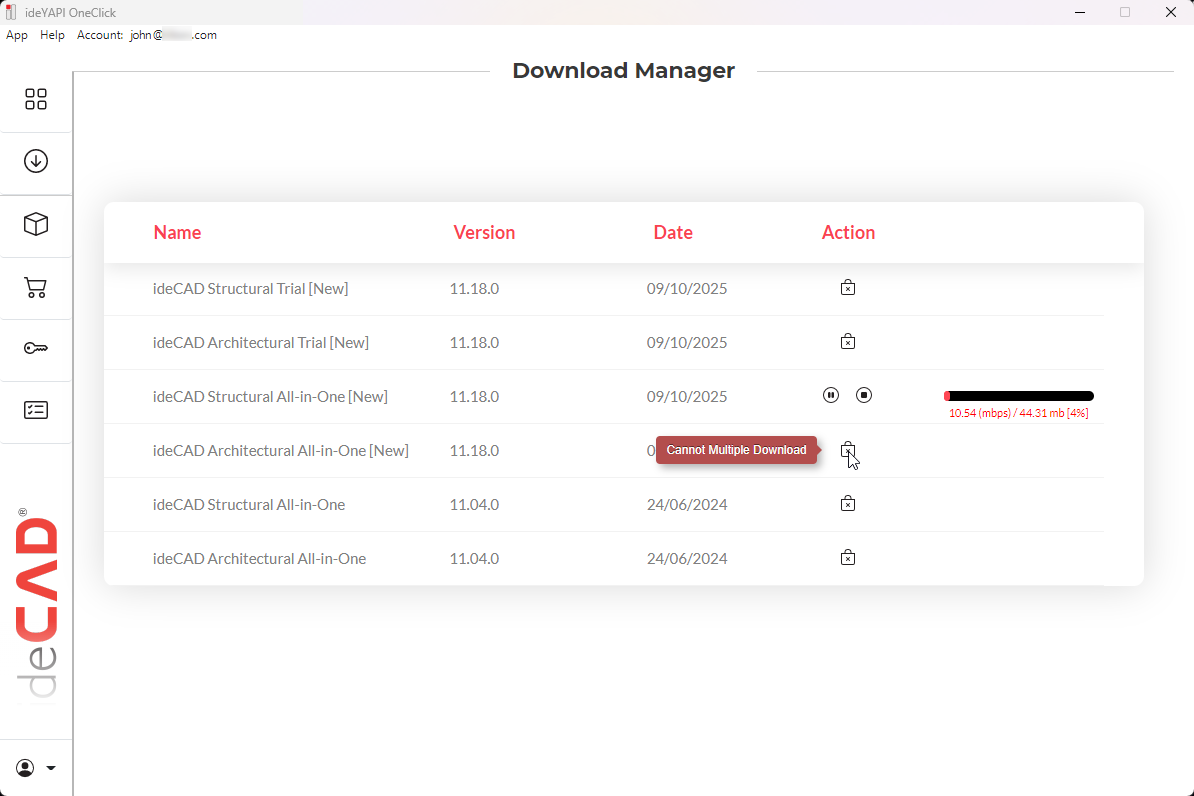
Task: Open the 3D cube products sidebar icon
Action: click(36, 224)
